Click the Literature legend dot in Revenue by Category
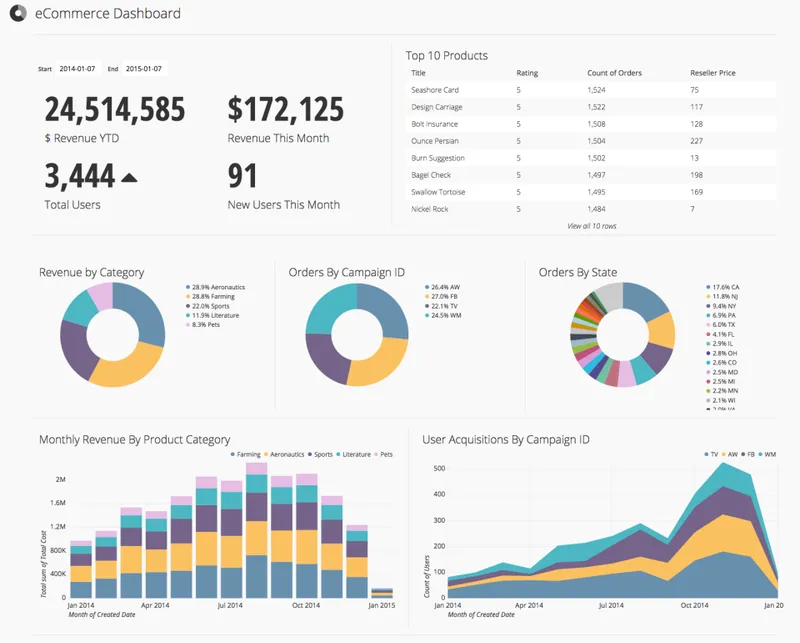Viewport: 800px width, 643px height. click(x=188, y=315)
